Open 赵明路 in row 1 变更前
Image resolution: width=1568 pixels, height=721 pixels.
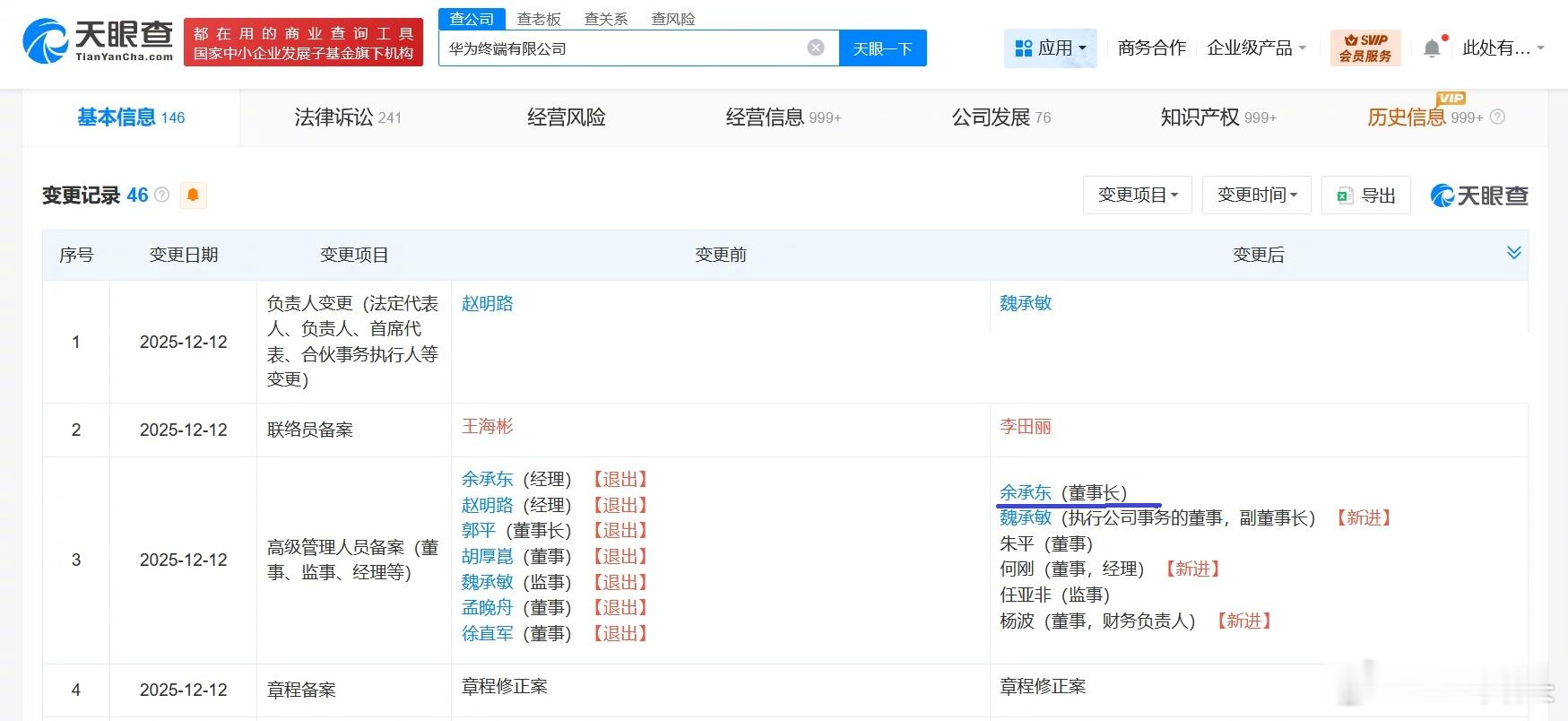(488, 303)
